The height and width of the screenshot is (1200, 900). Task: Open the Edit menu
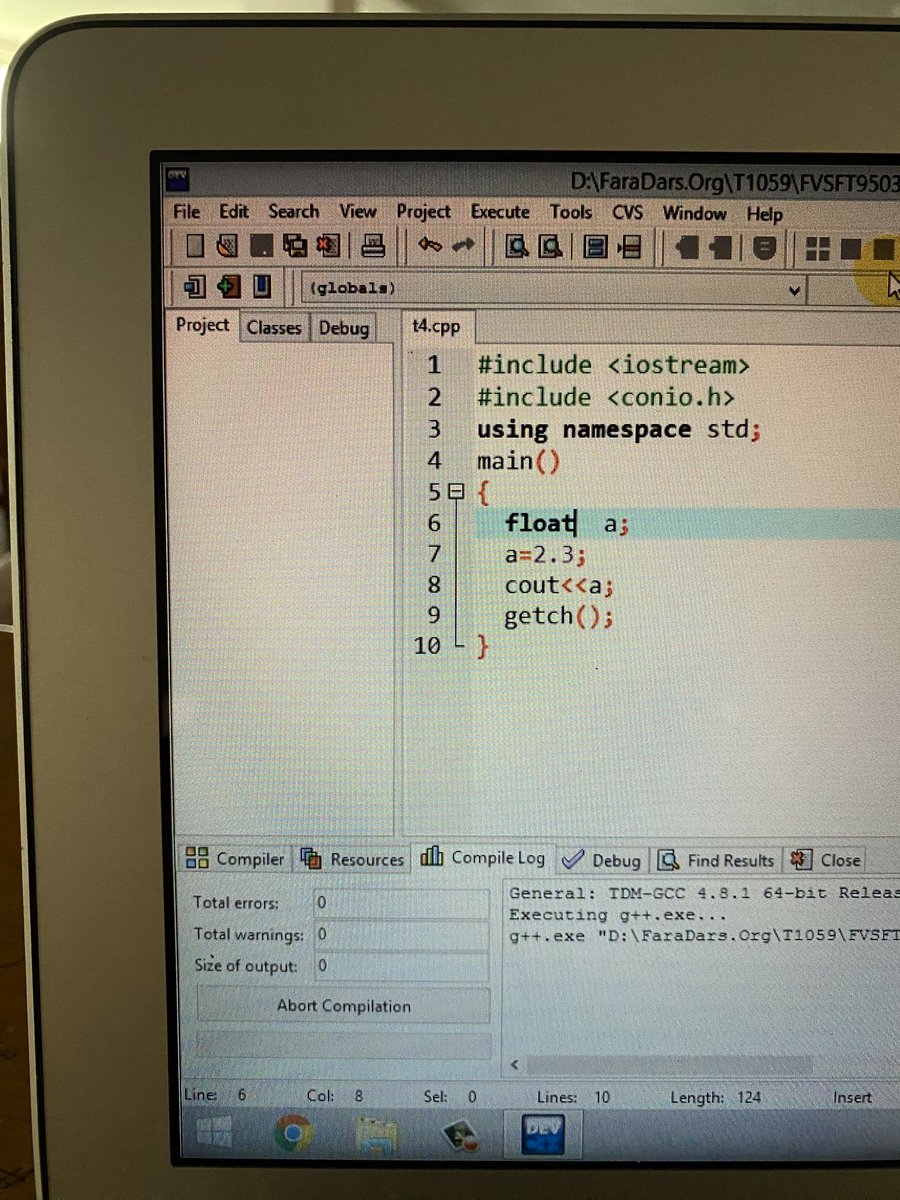(234, 212)
